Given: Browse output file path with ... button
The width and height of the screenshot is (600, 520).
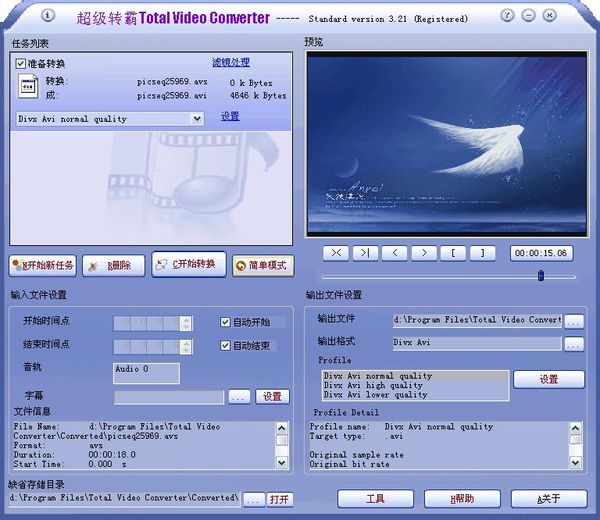Looking at the screenshot, I should (x=574, y=321).
